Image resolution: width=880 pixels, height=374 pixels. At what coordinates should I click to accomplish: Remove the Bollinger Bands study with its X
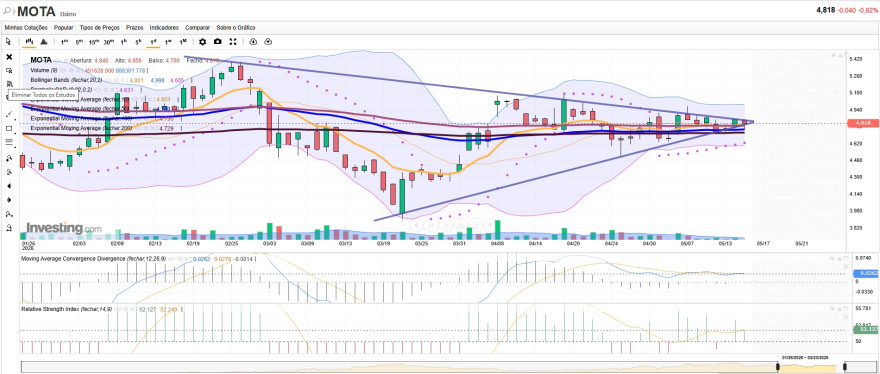click(122, 80)
